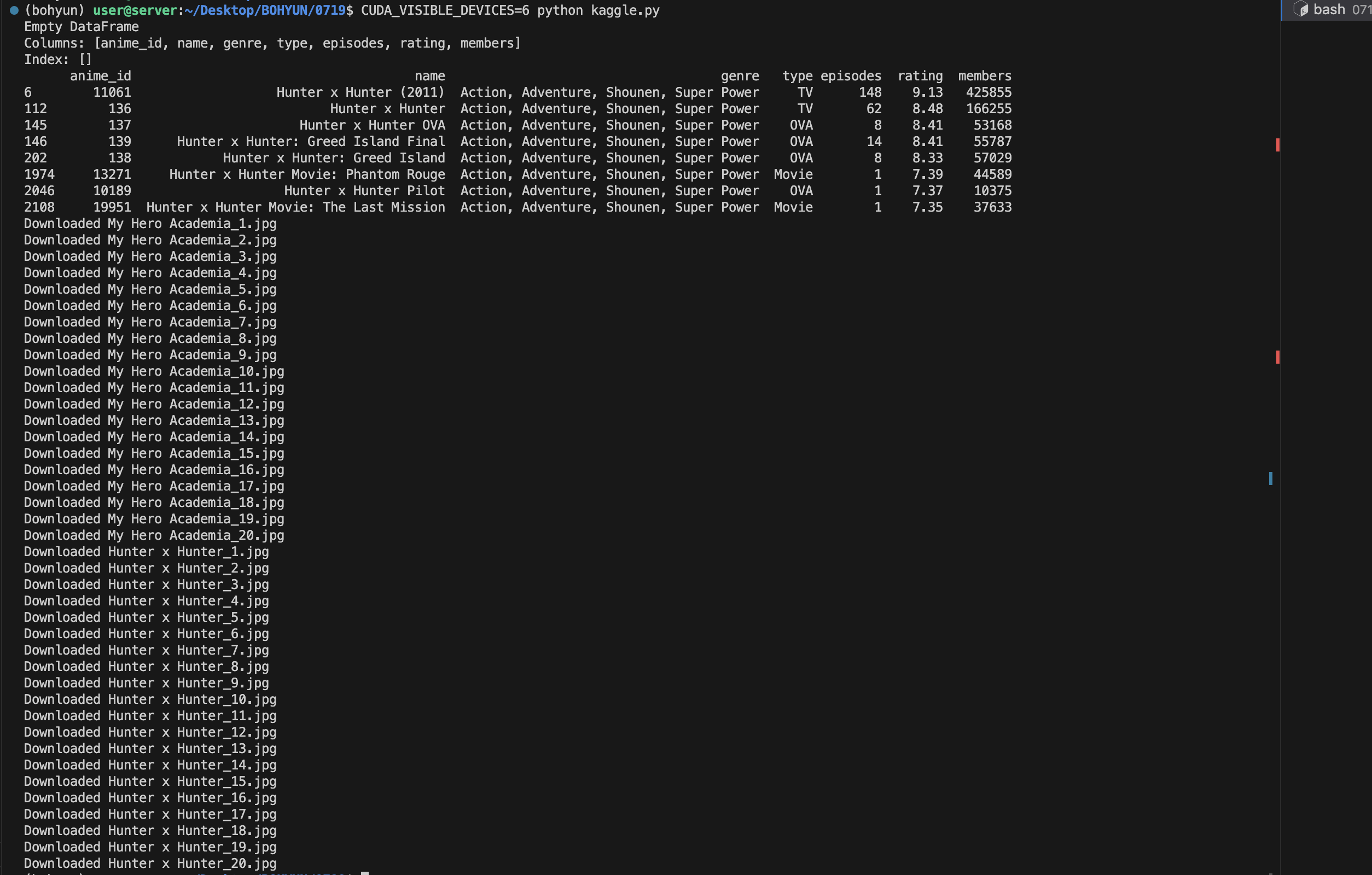Screen dimensions: 1372x875
Task: Jump to the lower red scrollbar marker
Action: coord(1278,357)
